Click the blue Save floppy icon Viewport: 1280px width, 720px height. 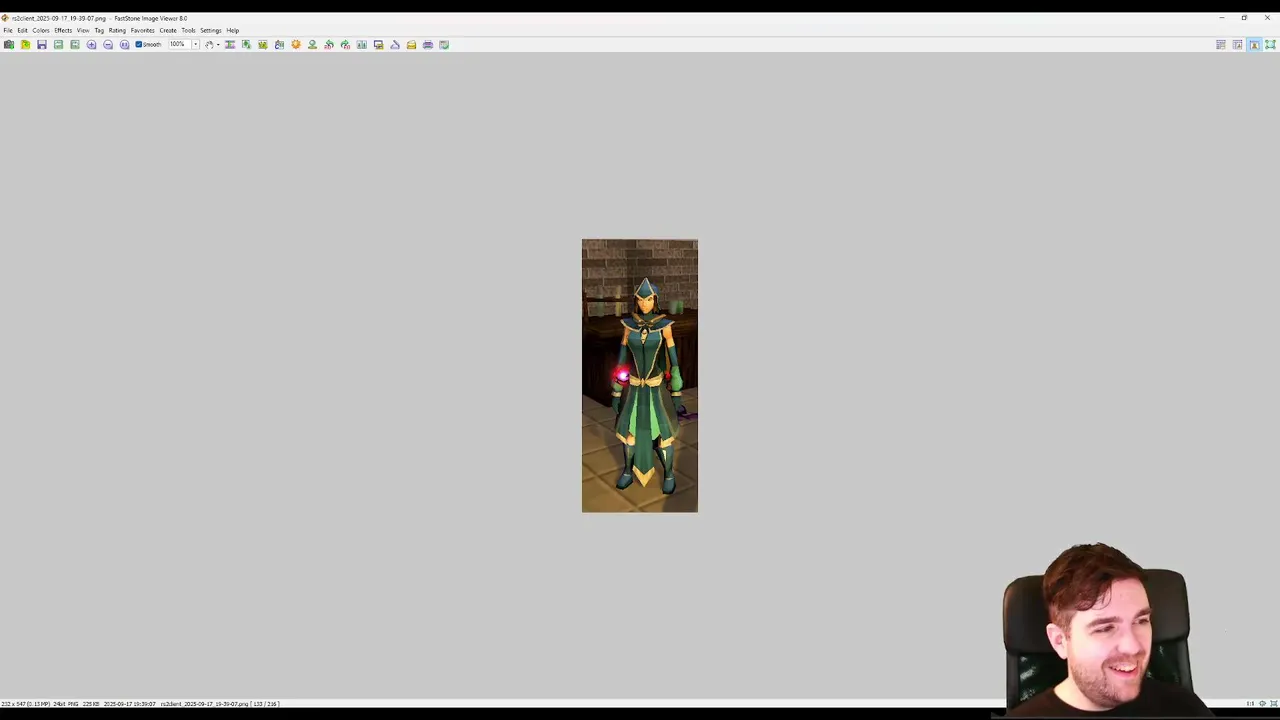click(x=42, y=44)
